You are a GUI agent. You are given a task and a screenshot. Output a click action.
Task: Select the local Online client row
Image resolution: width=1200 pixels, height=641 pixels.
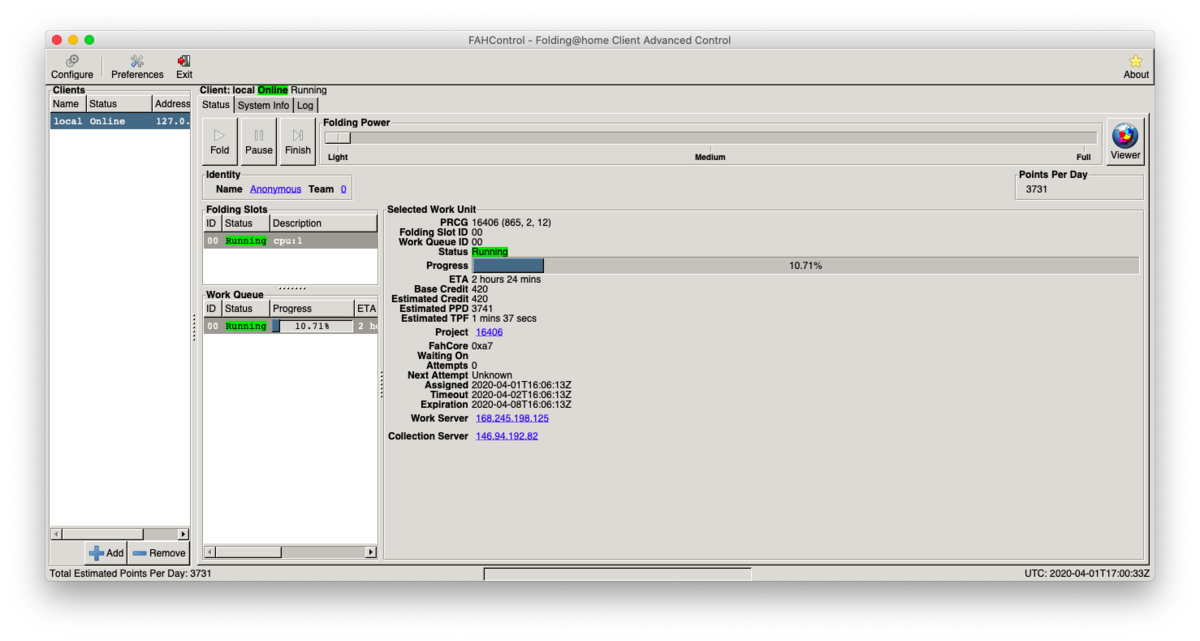click(x=120, y=121)
